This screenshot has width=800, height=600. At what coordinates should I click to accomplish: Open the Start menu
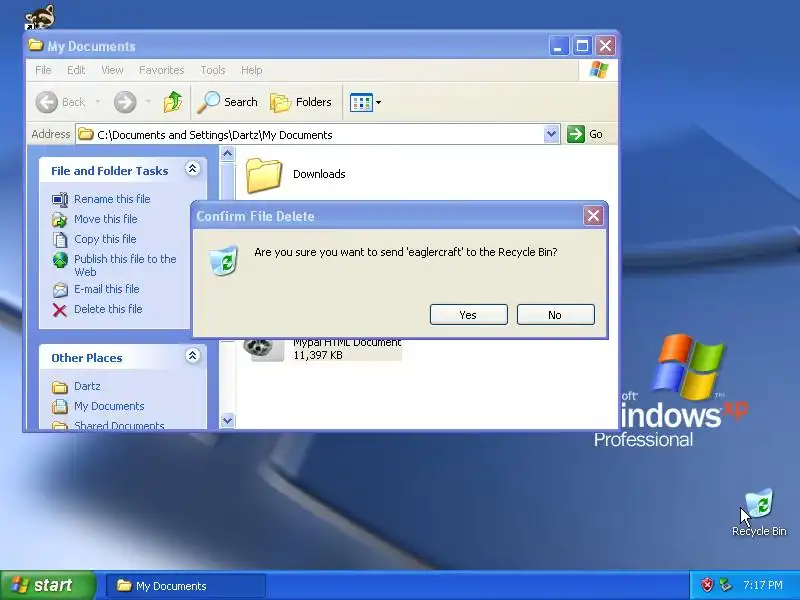coord(47,585)
